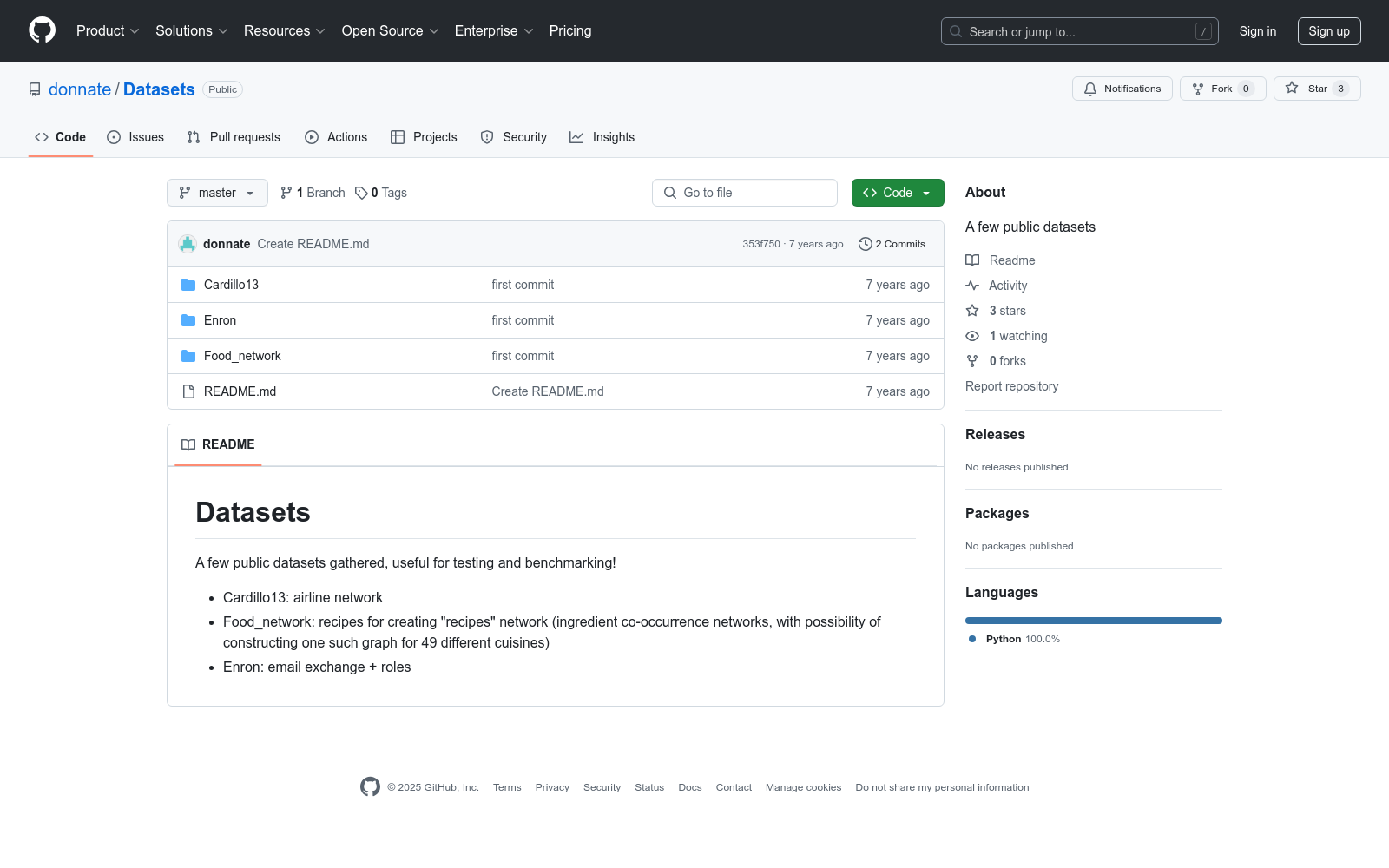Click the search or jump to field
The width and height of the screenshot is (1389, 868).
point(1080,31)
